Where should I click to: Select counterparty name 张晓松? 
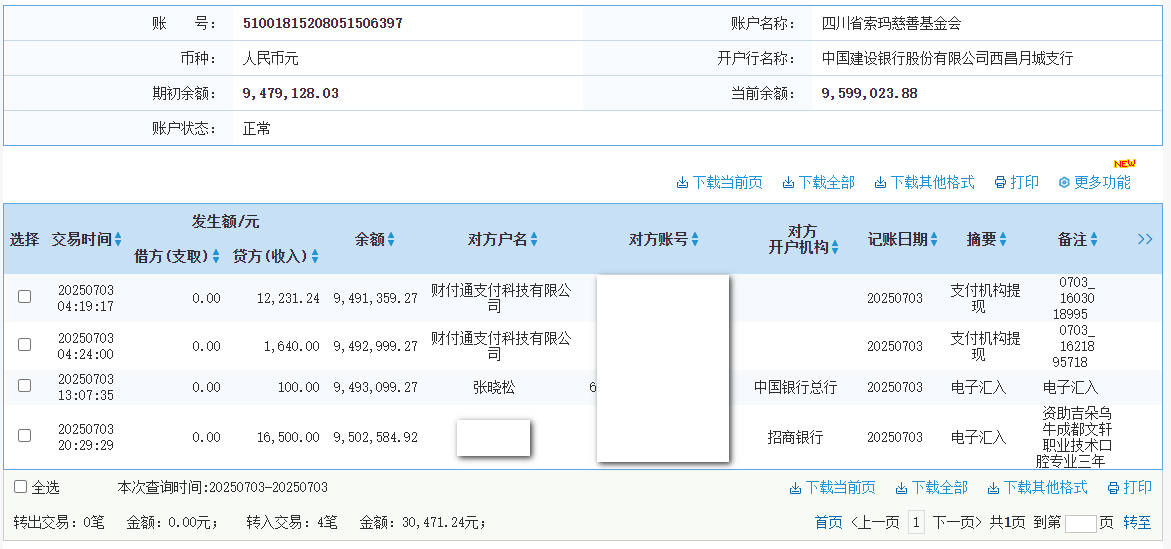pos(494,388)
